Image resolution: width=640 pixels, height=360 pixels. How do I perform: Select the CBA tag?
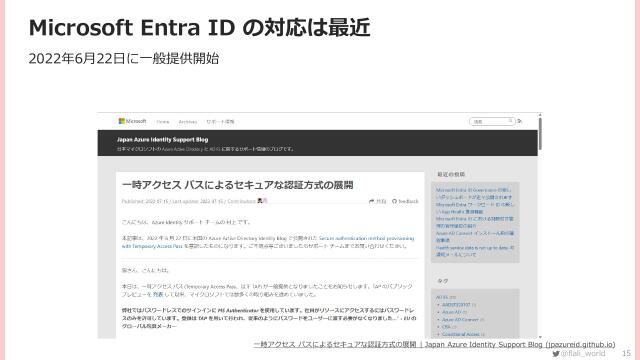coord(446,327)
